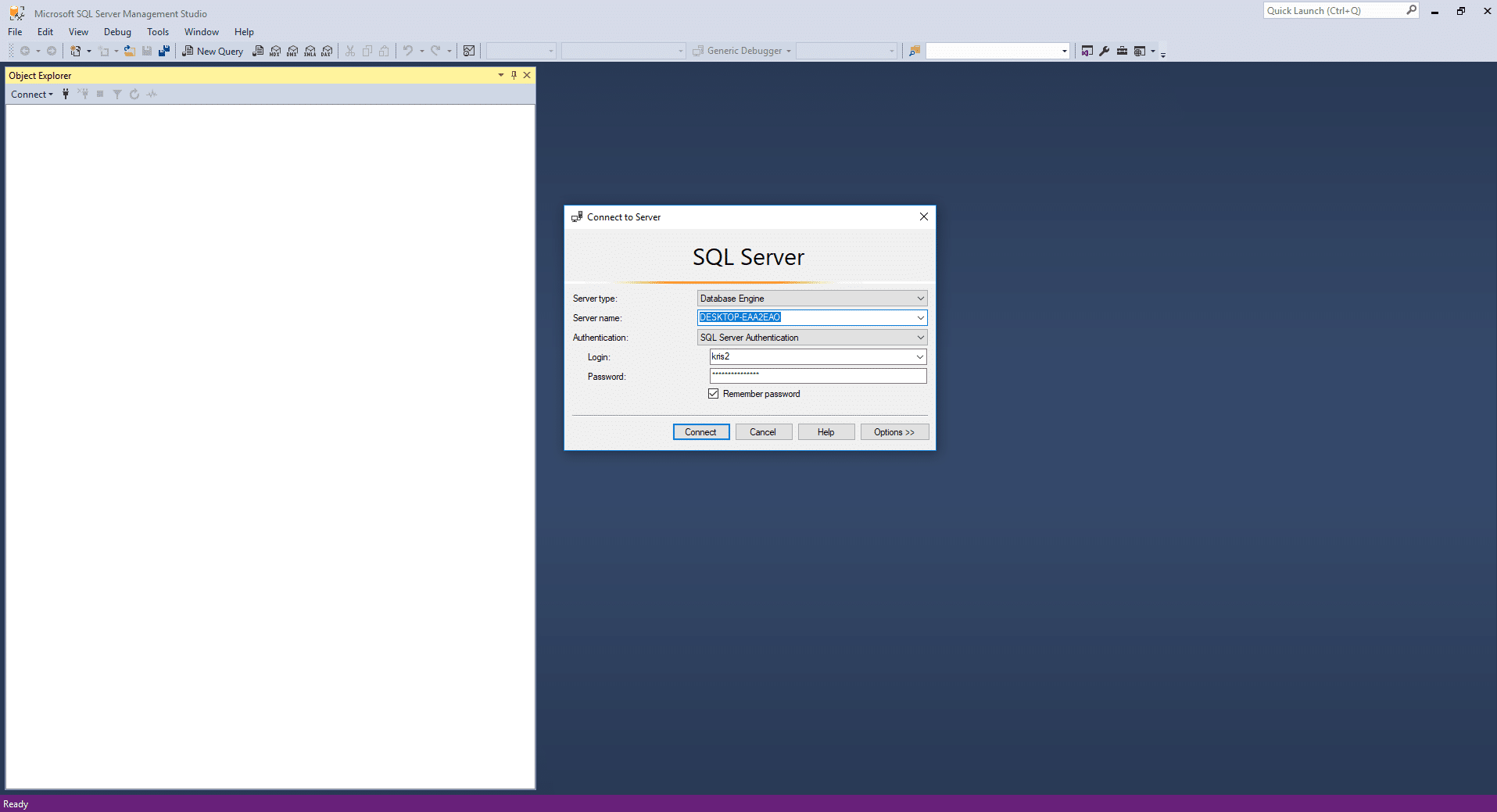
Task: Open a new DAX query
Action: pyautogui.click(x=327, y=51)
